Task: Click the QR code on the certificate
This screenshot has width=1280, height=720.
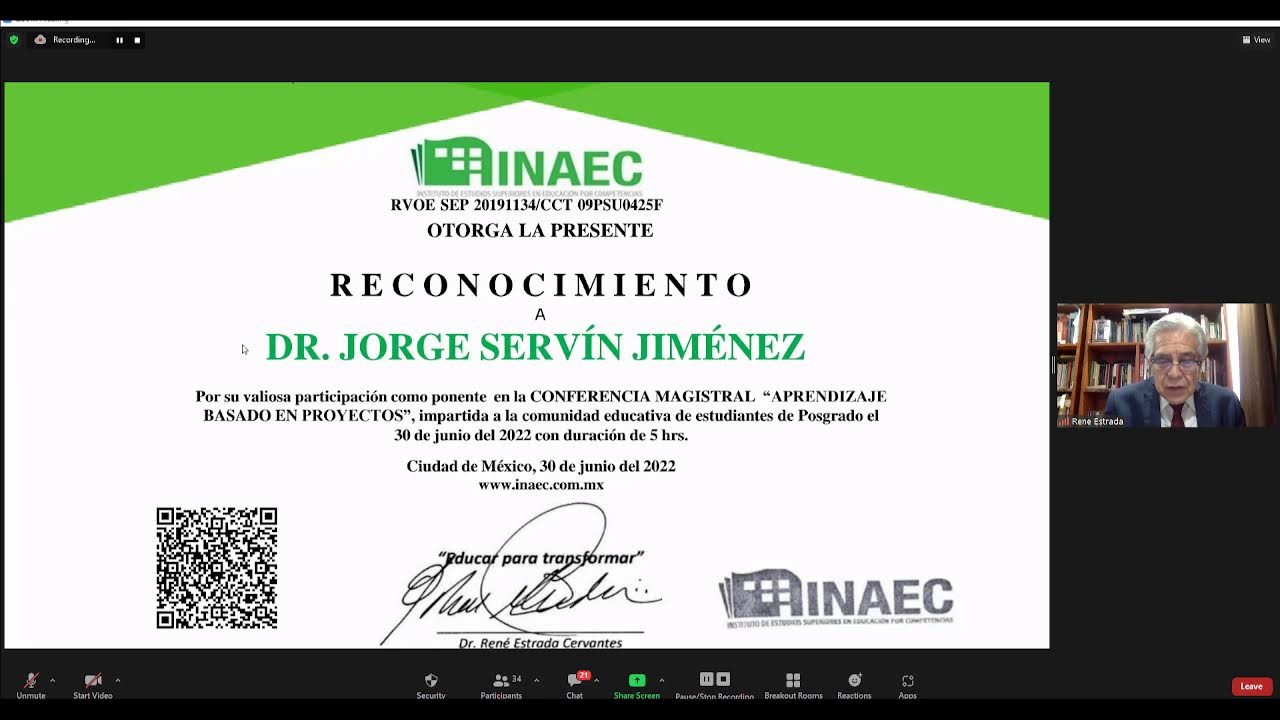Action: pos(217,568)
